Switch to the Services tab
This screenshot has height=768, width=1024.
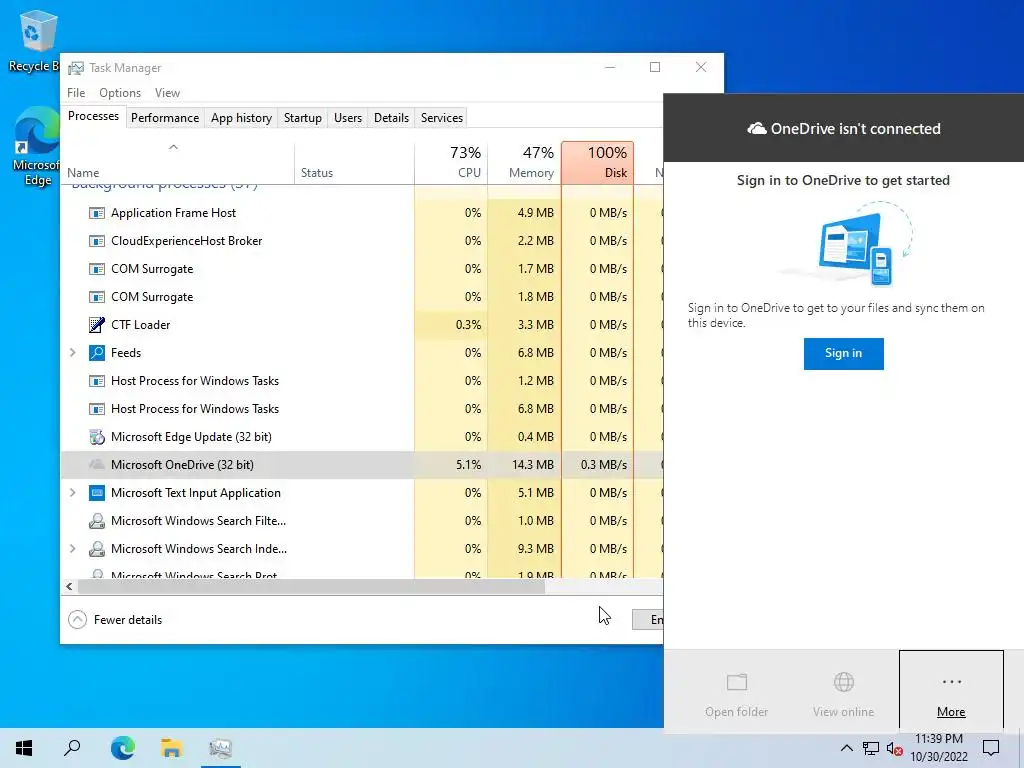point(441,118)
